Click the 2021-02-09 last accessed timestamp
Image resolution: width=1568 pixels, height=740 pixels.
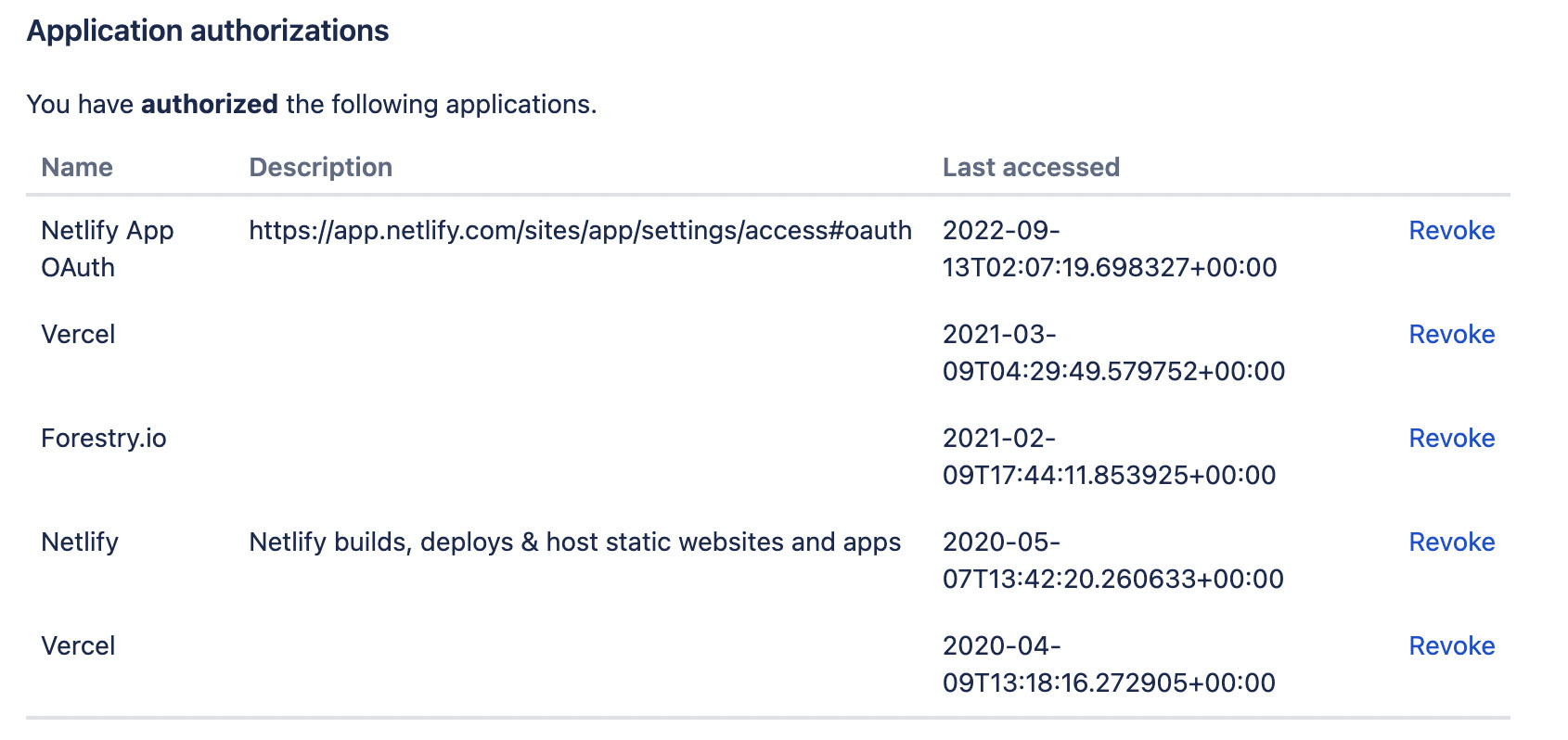pos(1109,456)
